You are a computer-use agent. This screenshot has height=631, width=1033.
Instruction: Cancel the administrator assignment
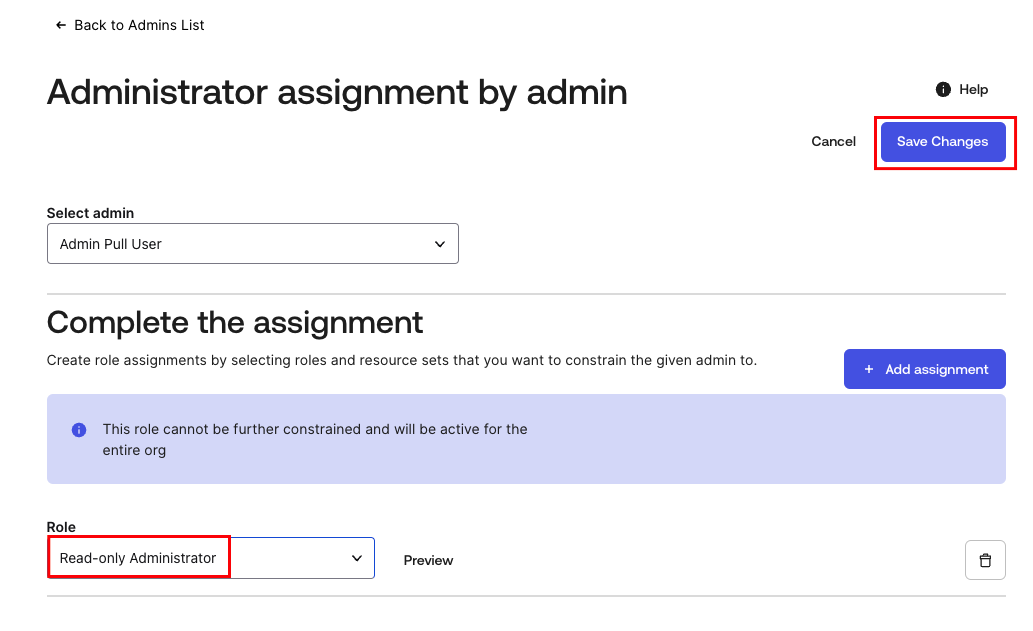[x=833, y=142]
